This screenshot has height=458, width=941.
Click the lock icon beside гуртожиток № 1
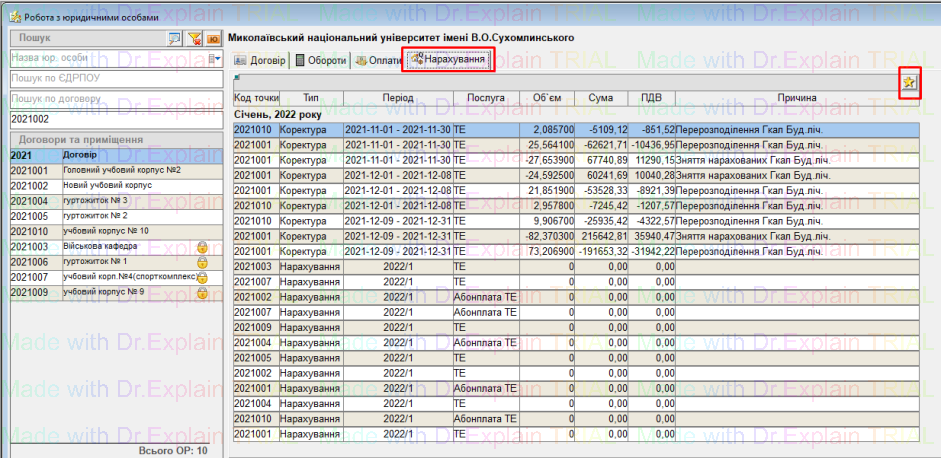pos(201,261)
